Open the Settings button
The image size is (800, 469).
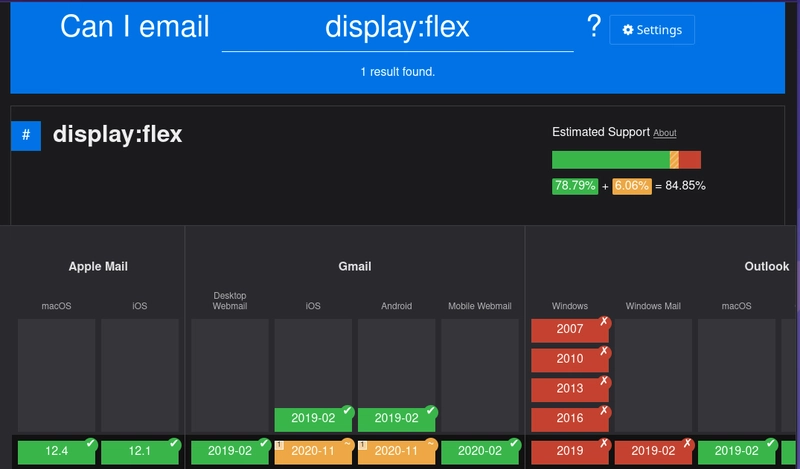coord(652,30)
